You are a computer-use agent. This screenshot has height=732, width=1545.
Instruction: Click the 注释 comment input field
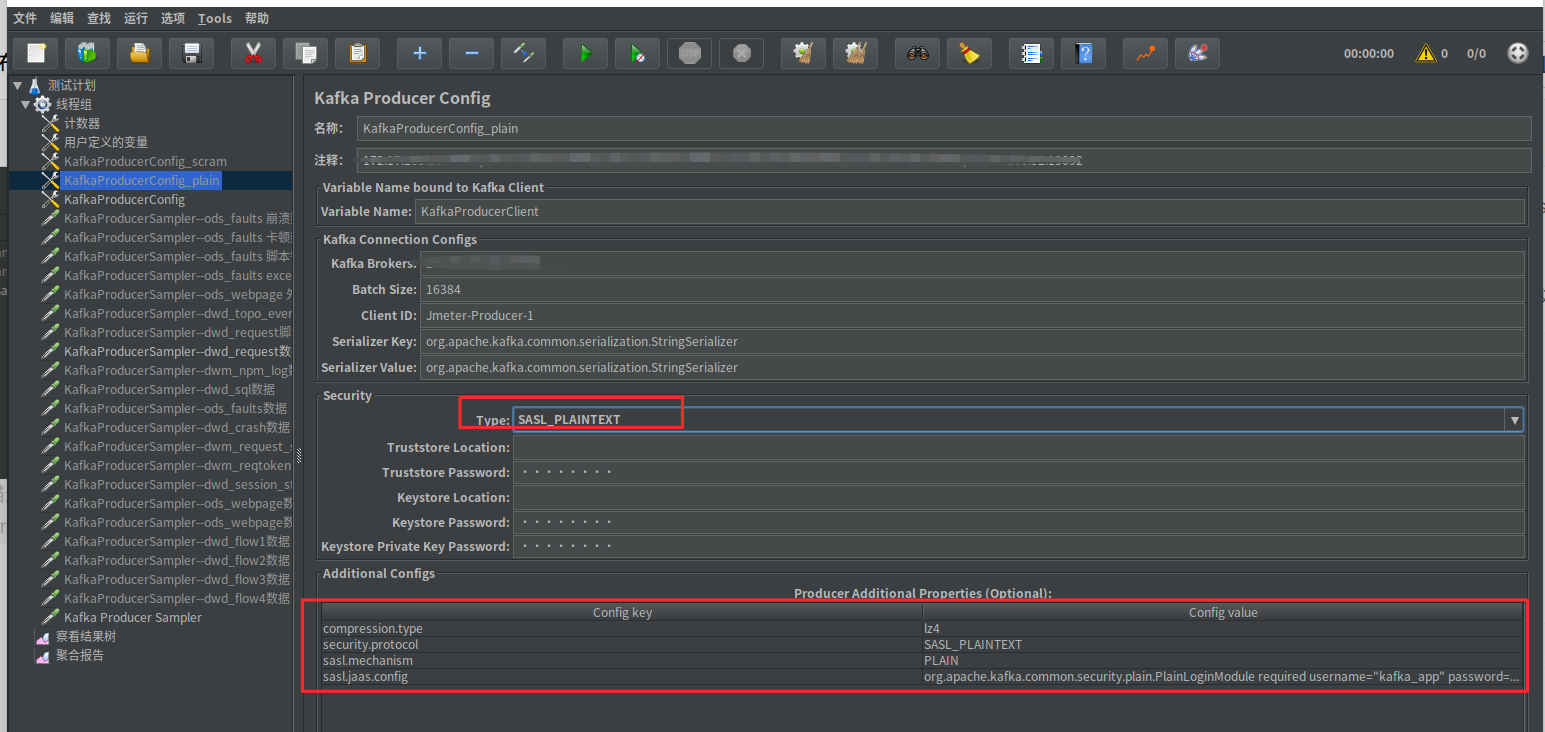pyautogui.click(x=943, y=160)
